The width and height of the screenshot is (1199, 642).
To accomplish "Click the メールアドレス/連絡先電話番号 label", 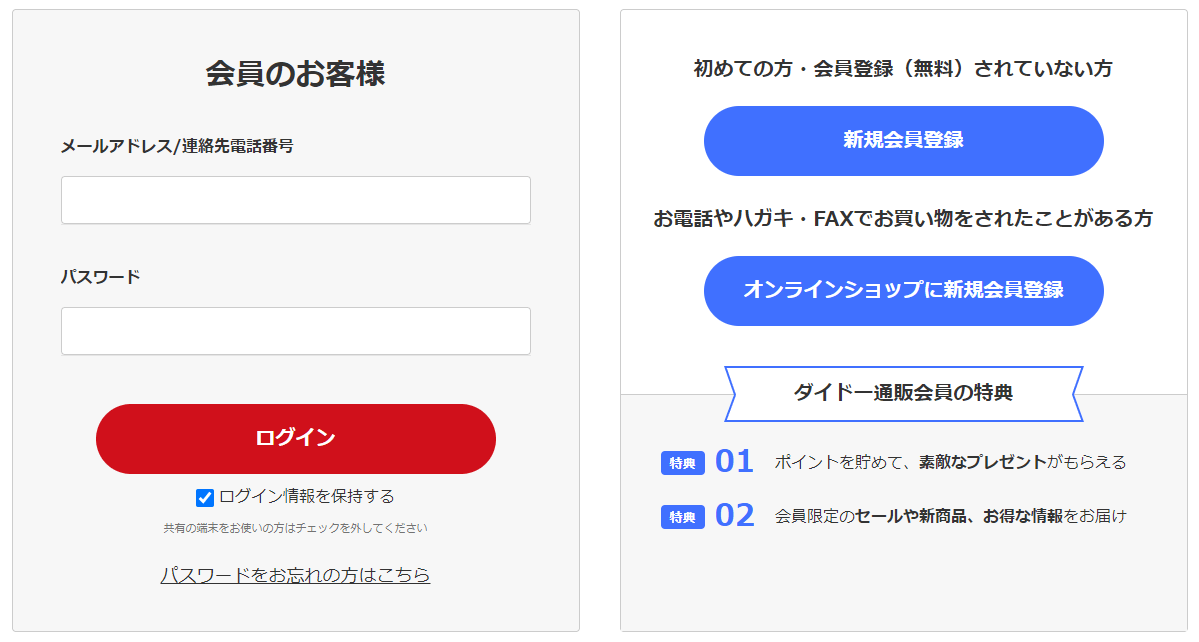I will click(177, 146).
